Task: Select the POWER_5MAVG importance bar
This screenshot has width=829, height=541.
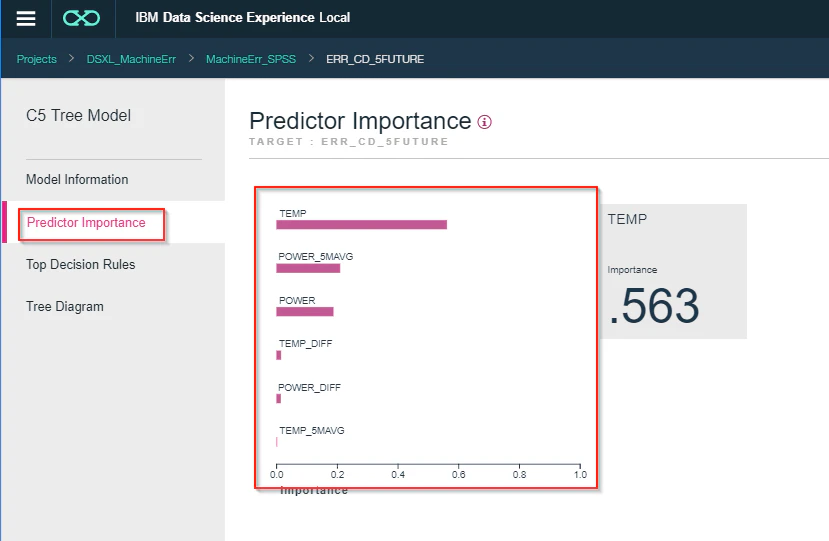Action: click(x=308, y=268)
